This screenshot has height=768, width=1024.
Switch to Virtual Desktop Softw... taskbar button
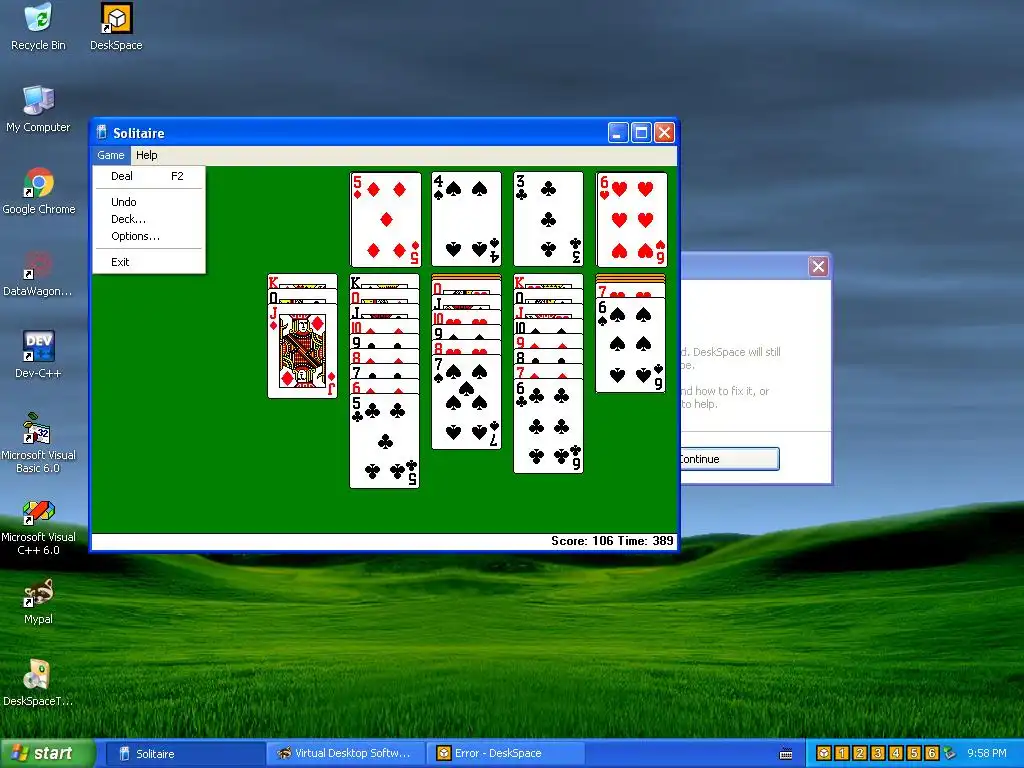pyautogui.click(x=345, y=753)
